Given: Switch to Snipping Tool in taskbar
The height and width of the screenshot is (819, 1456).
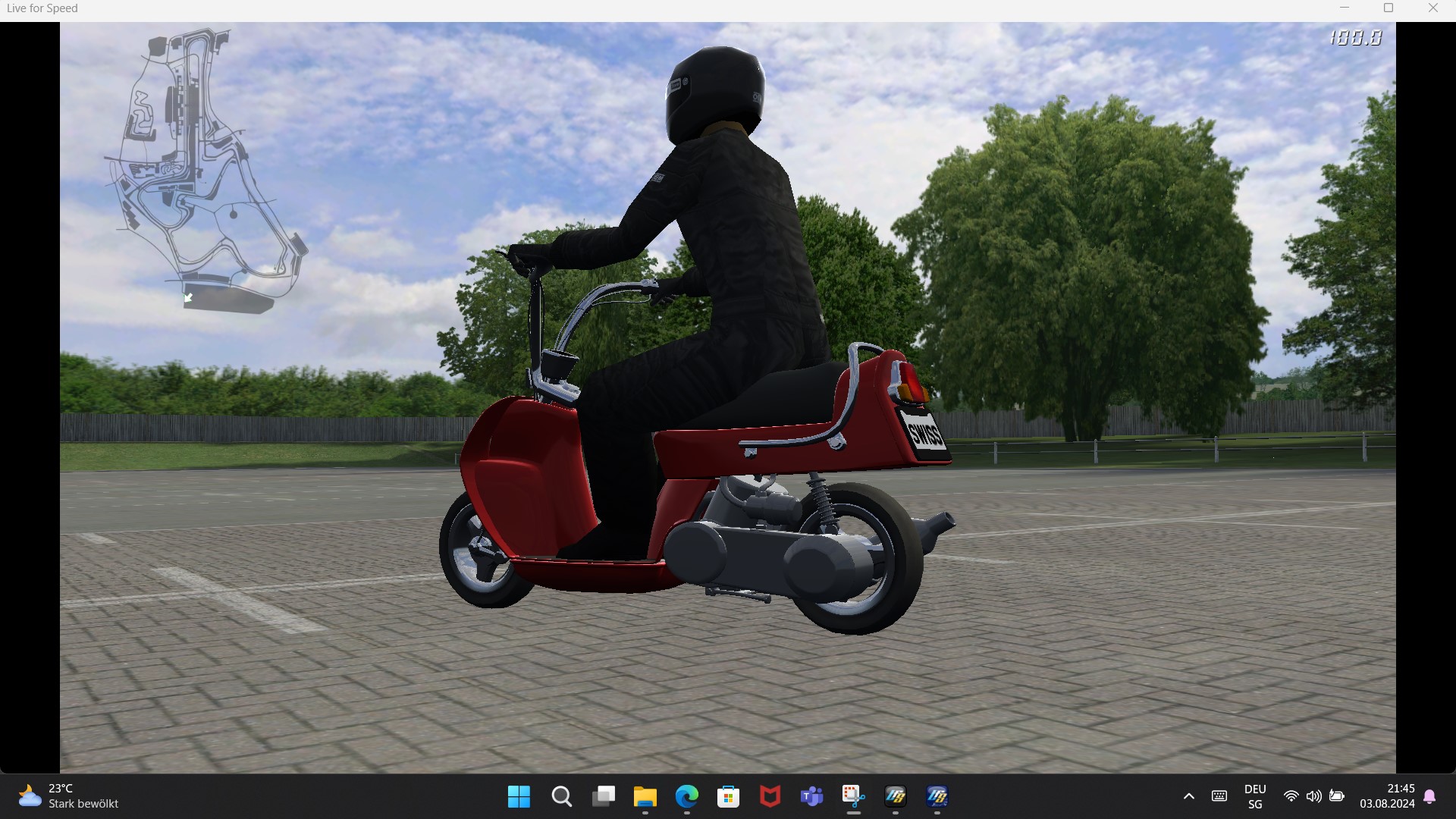Looking at the screenshot, I should click(854, 796).
